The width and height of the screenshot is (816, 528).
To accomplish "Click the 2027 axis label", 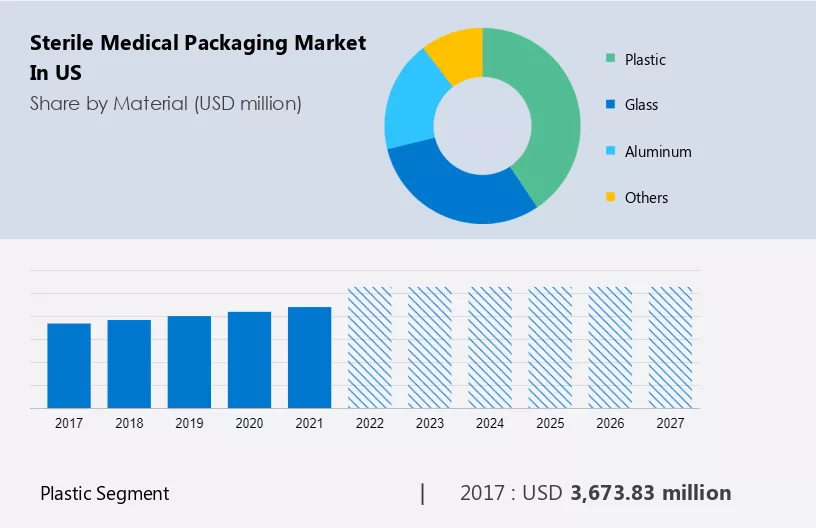I will click(670, 423).
